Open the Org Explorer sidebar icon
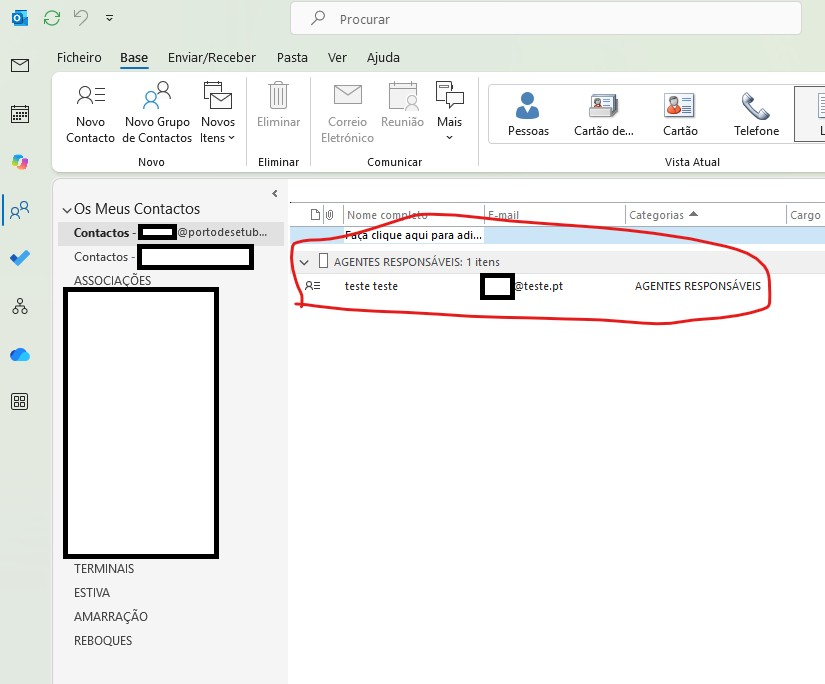 pos(20,306)
